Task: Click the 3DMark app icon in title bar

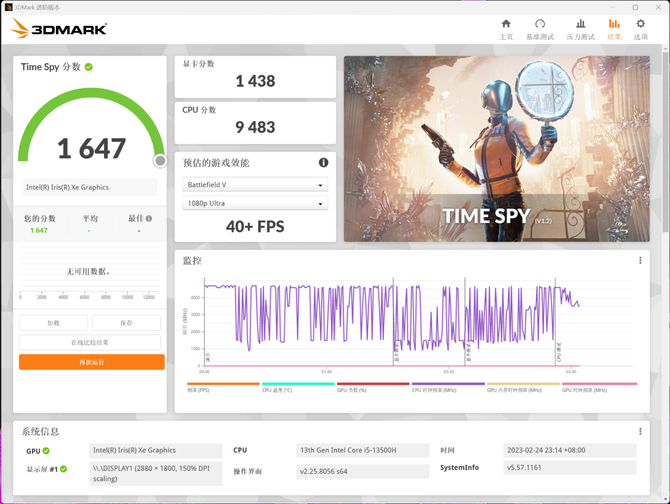Action: [9, 7]
